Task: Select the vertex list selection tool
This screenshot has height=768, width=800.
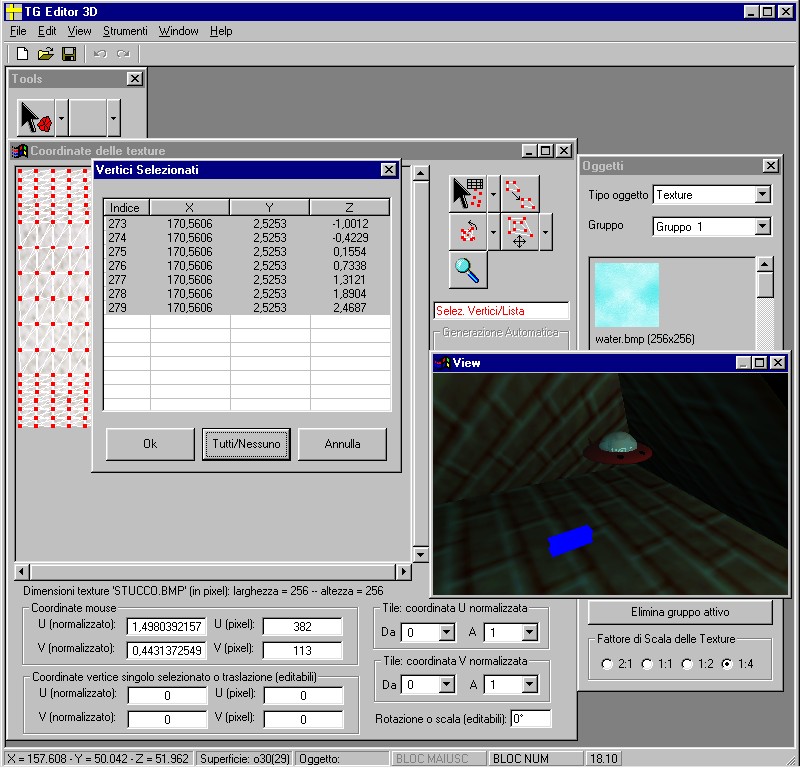Action: (x=468, y=192)
